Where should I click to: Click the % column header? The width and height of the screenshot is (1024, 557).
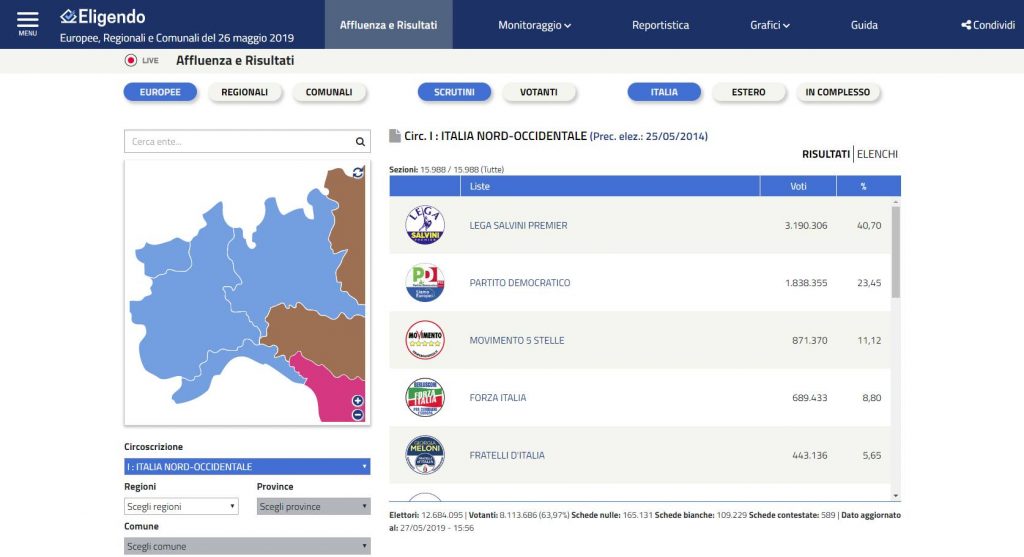tap(863, 186)
